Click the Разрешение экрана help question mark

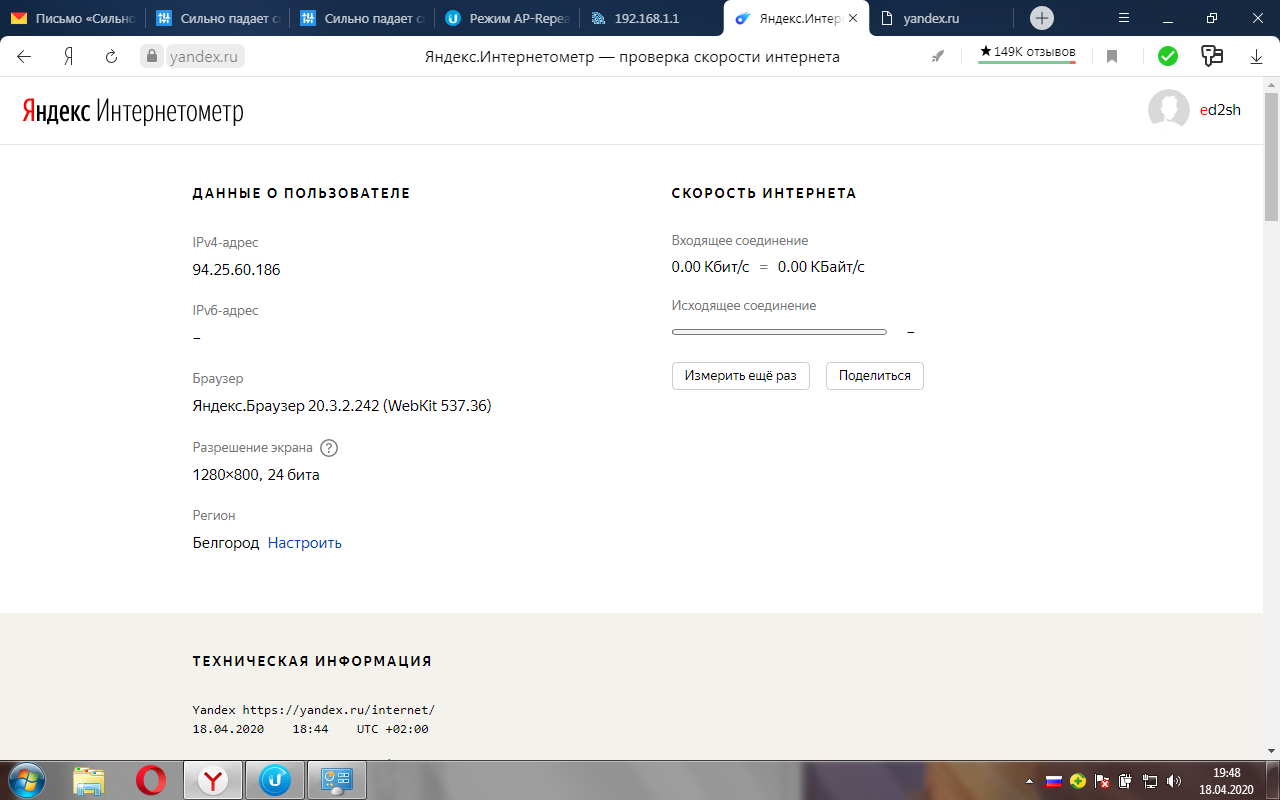pos(329,448)
